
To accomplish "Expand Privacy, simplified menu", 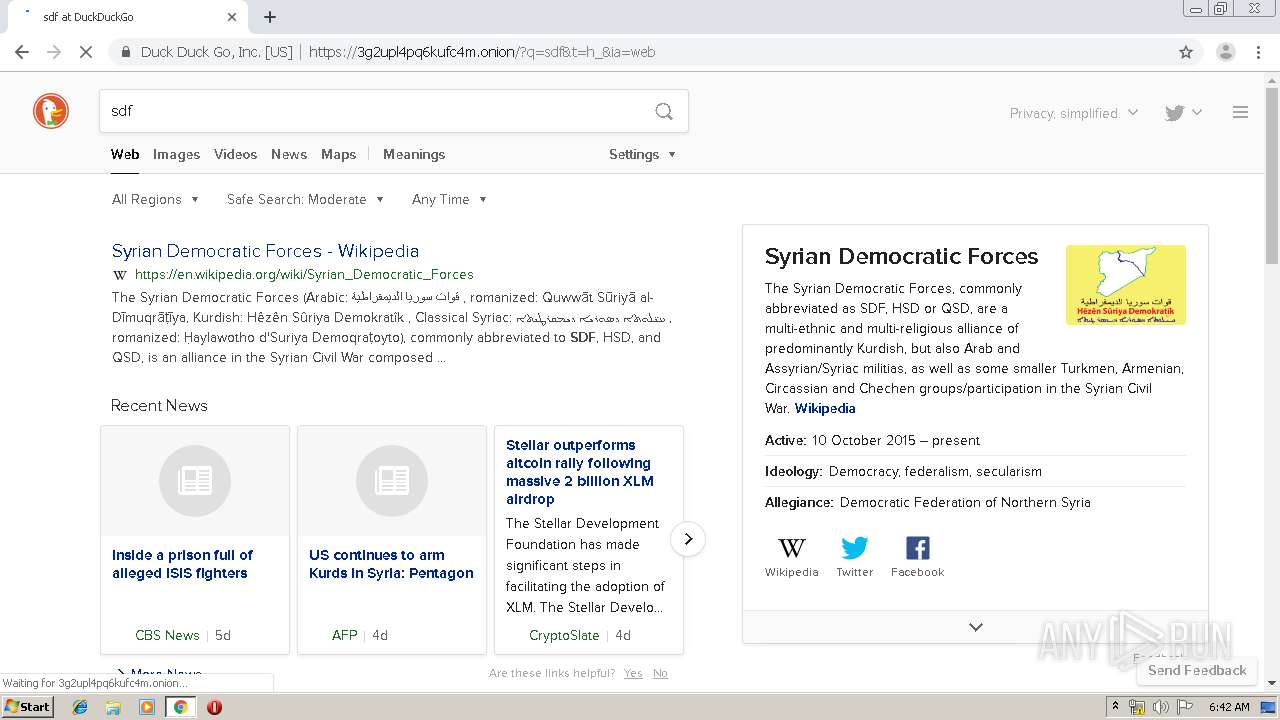I will (1074, 113).
